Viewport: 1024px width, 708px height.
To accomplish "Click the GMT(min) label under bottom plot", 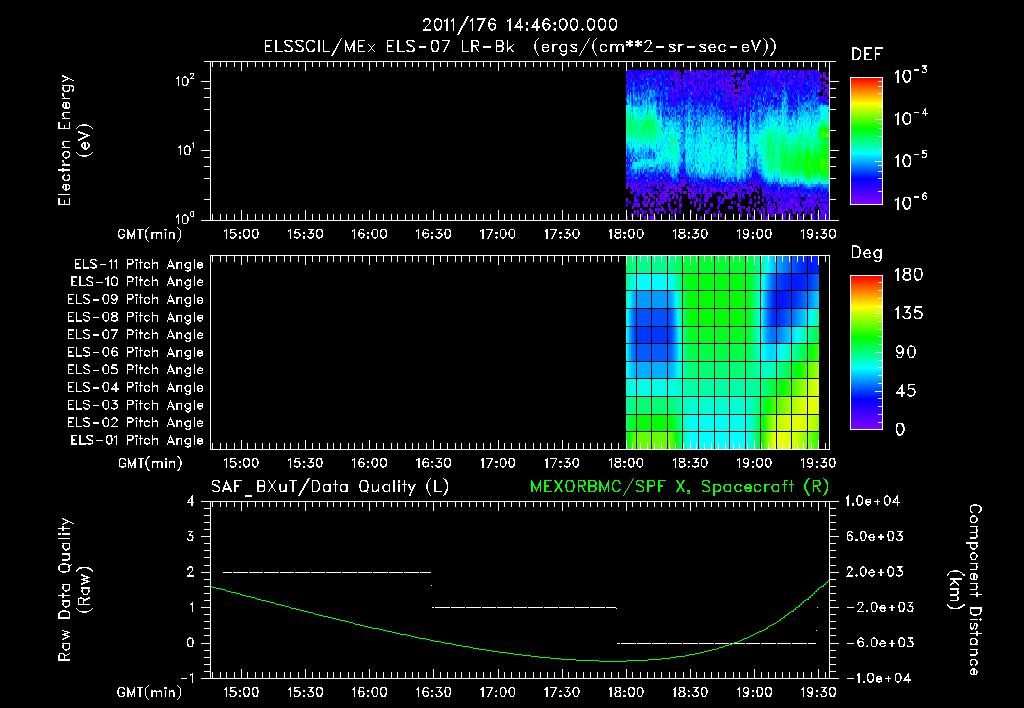I will click(x=150, y=693).
